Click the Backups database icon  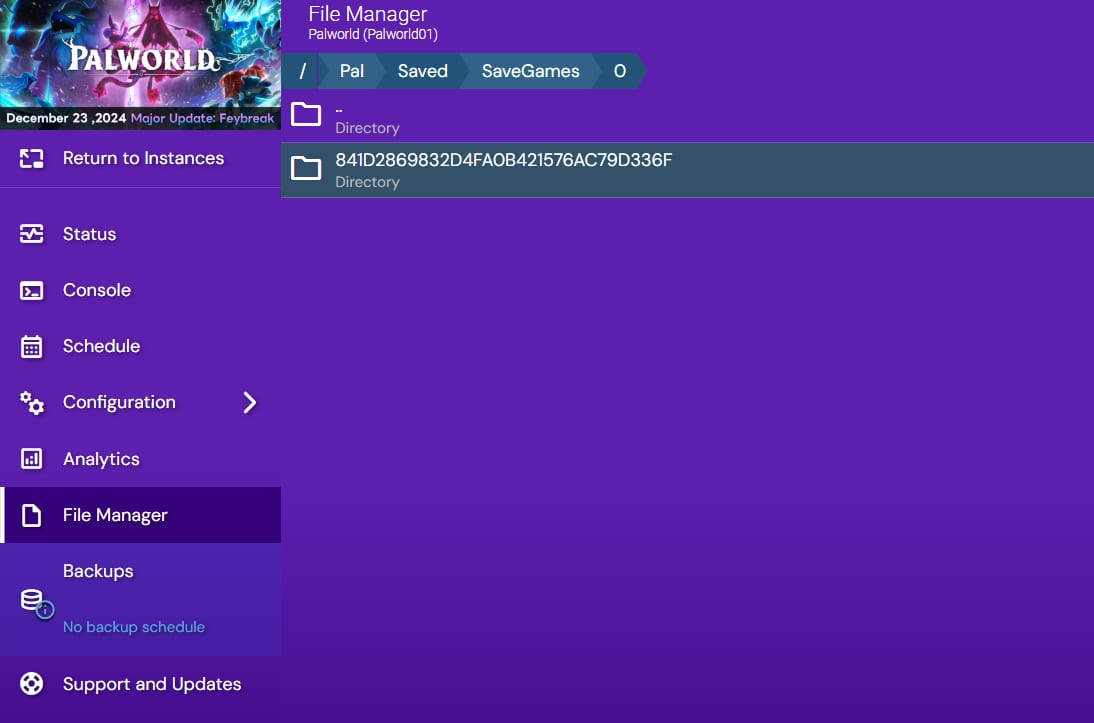pos(32,599)
